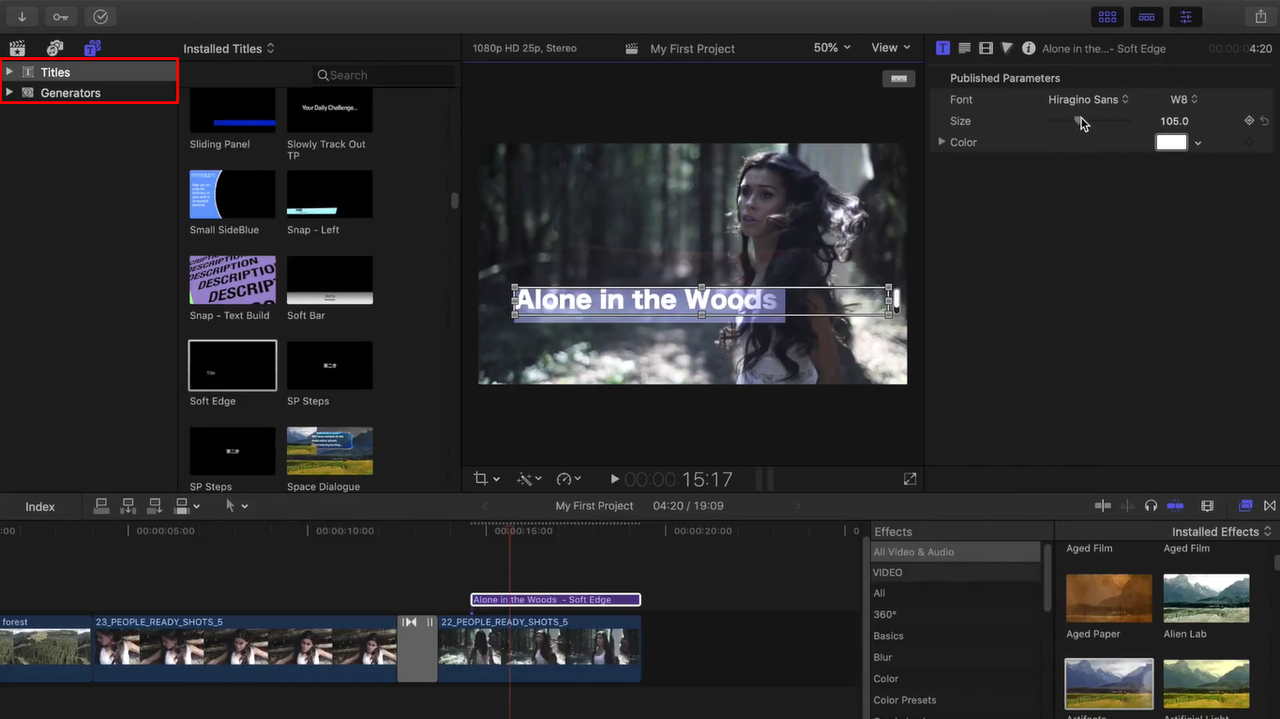Image resolution: width=1280 pixels, height=719 pixels.
Task: Select the Soft Bar title thumbnail
Action: pyautogui.click(x=329, y=280)
